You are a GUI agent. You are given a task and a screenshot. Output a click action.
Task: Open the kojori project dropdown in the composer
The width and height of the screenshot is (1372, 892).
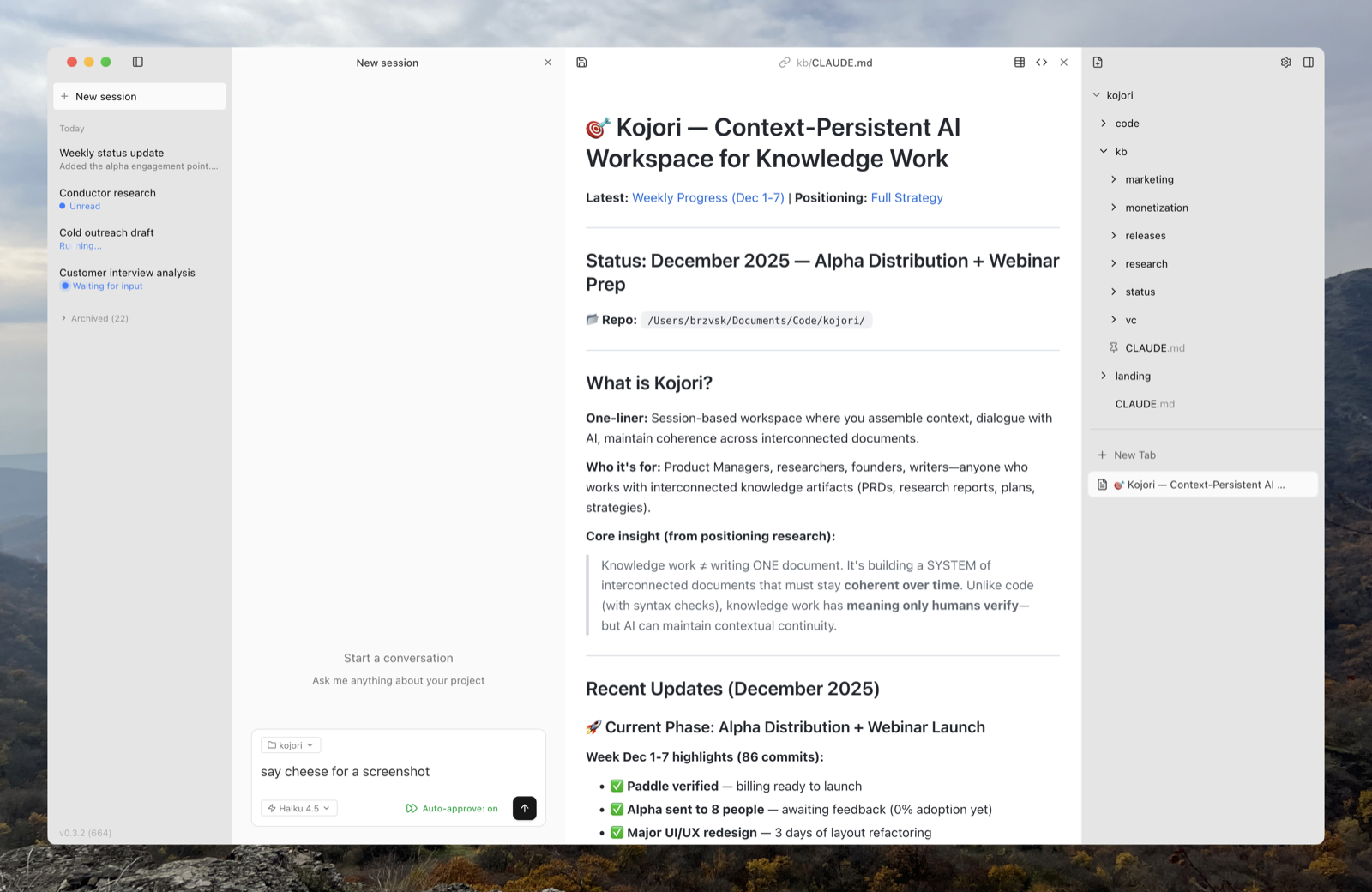[290, 744]
